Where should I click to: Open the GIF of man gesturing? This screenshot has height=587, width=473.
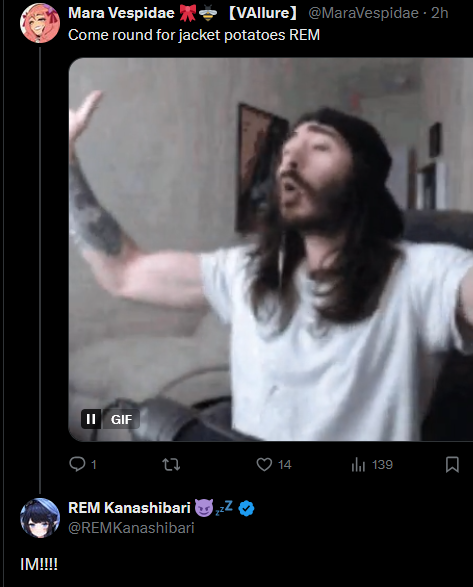[271, 249]
